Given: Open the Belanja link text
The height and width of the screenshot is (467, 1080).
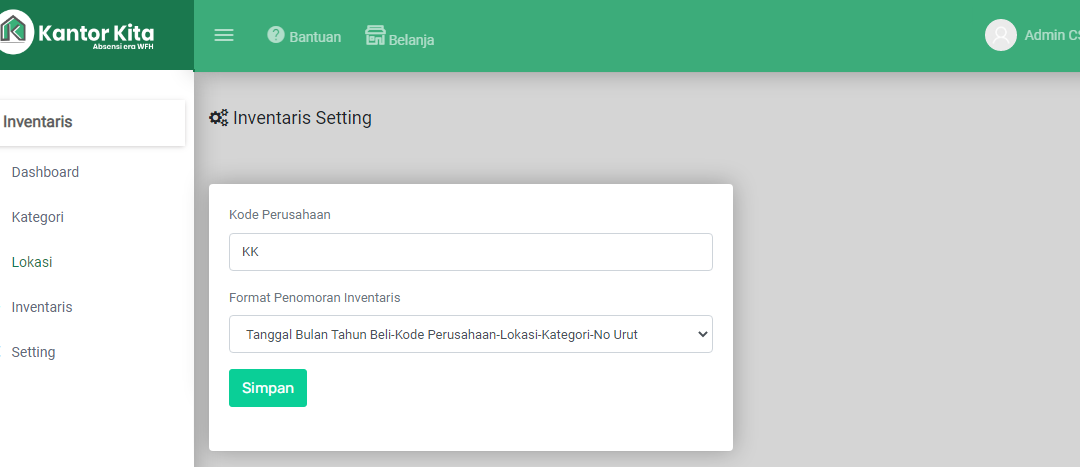Looking at the screenshot, I should click(x=411, y=40).
